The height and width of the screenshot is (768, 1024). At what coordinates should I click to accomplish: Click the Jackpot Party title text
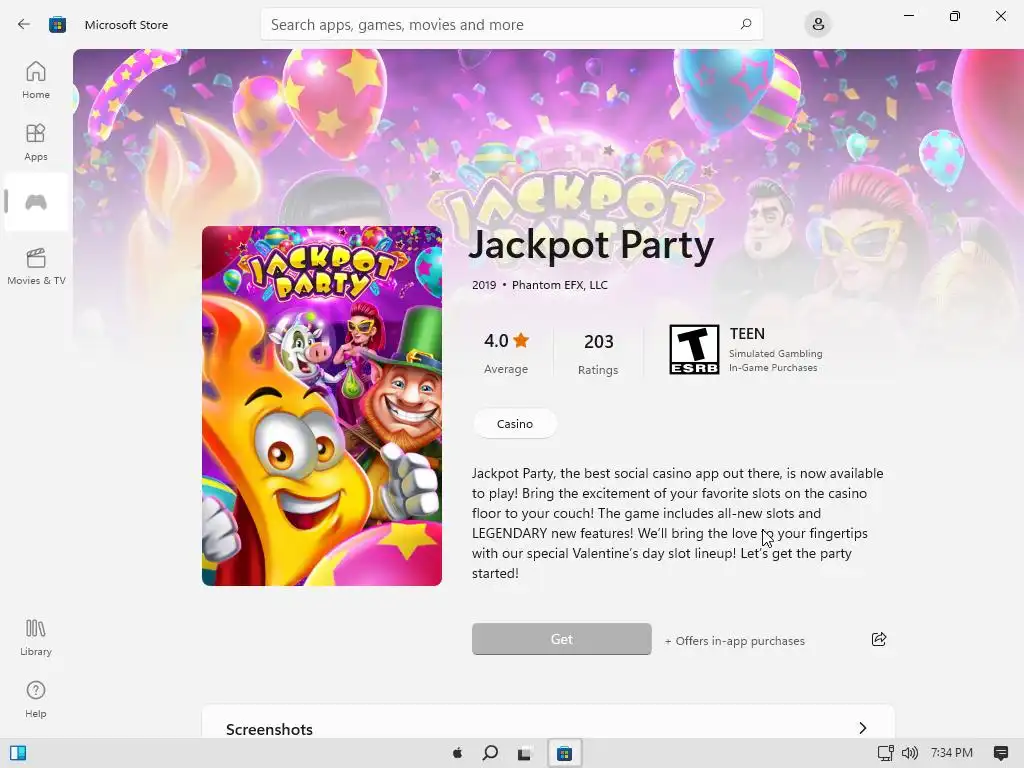coord(592,246)
